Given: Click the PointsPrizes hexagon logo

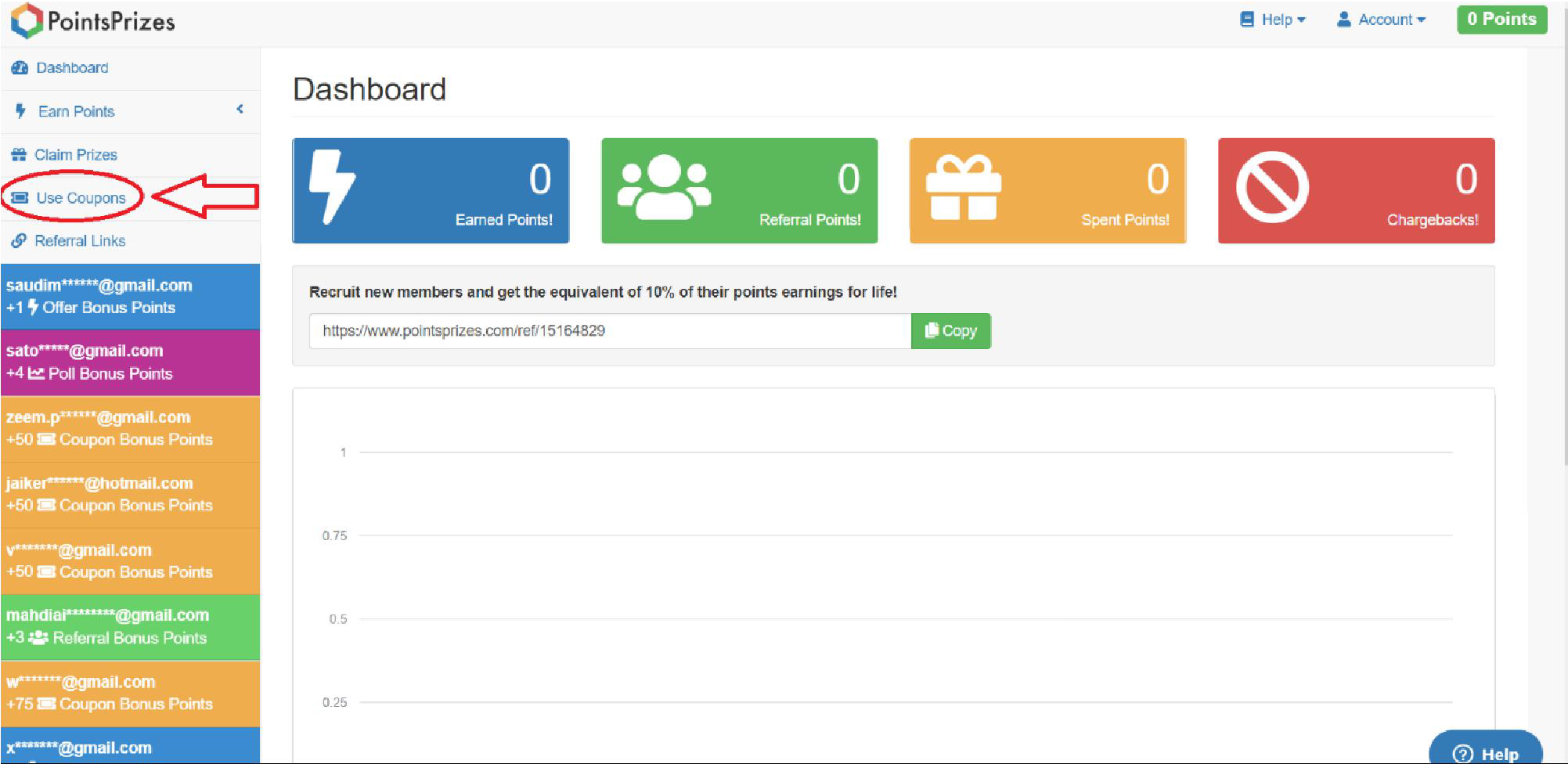Looking at the screenshot, I should [x=26, y=20].
